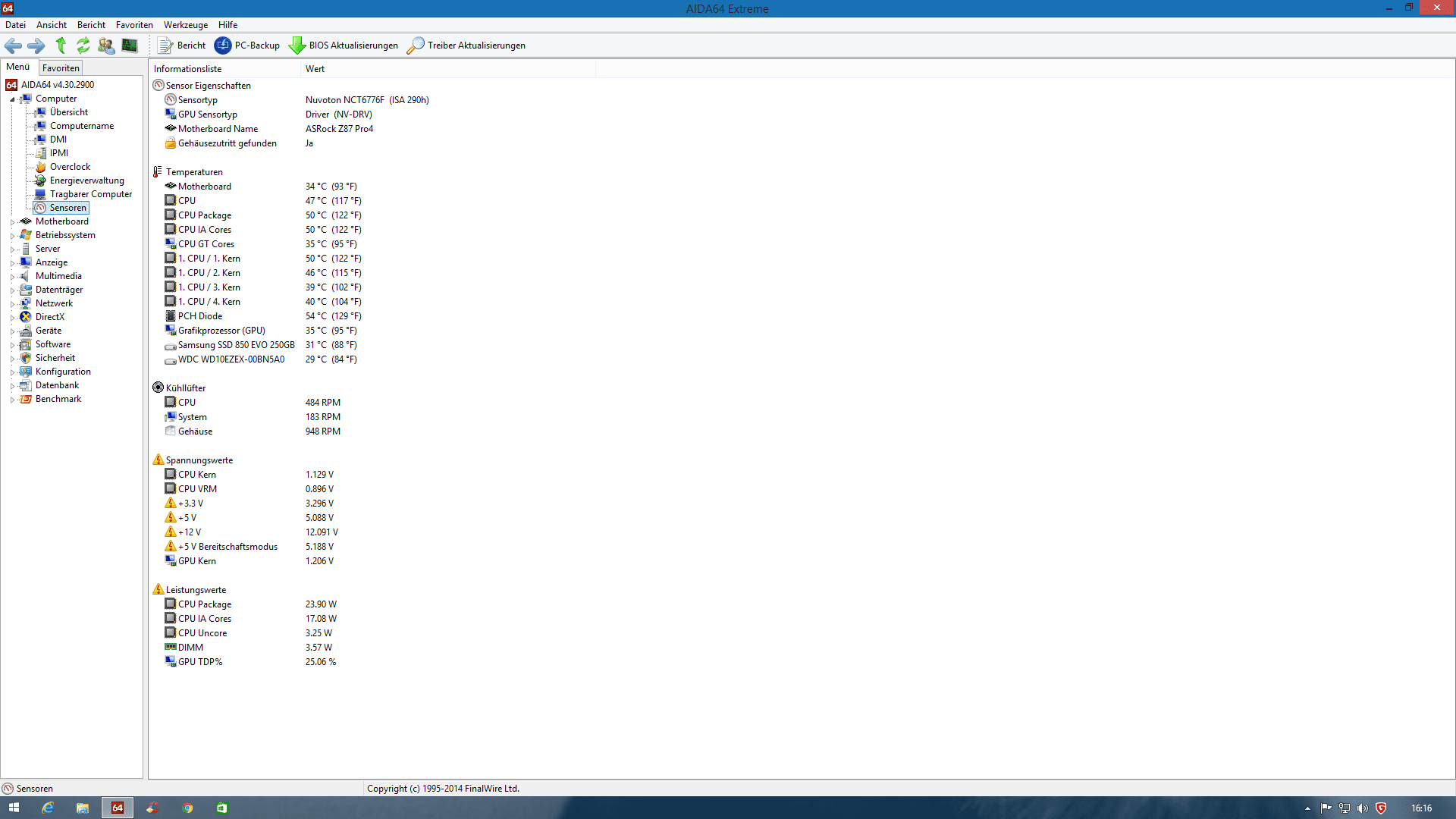
Task: Generate a report with Bericht button
Action: (182, 45)
